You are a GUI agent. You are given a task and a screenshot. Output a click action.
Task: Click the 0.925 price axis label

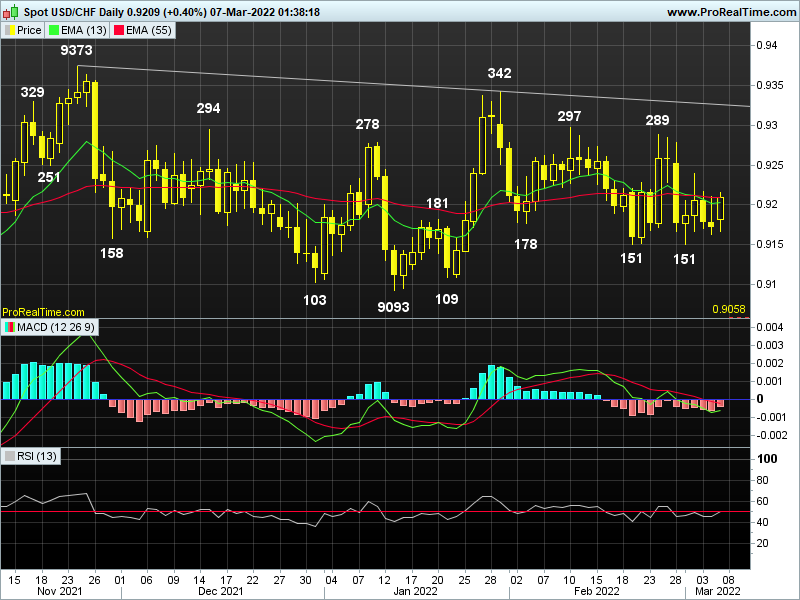pyautogui.click(x=770, y=165)
